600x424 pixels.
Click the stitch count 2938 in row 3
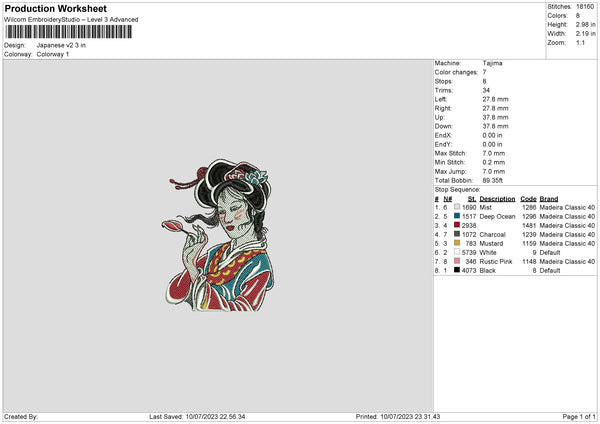tap(469, 225)
